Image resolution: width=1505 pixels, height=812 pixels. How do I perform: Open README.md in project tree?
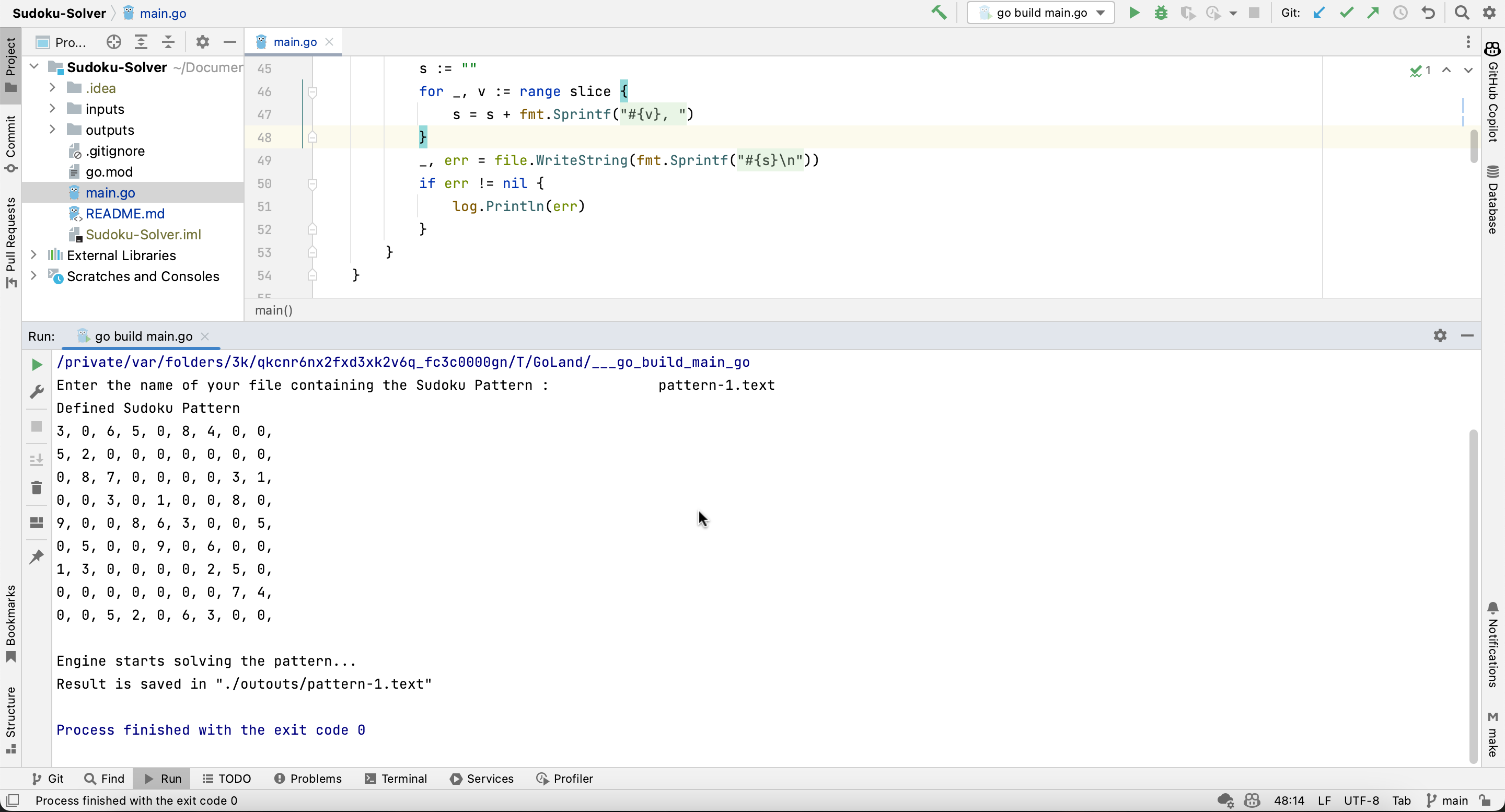tap(124, 214)
